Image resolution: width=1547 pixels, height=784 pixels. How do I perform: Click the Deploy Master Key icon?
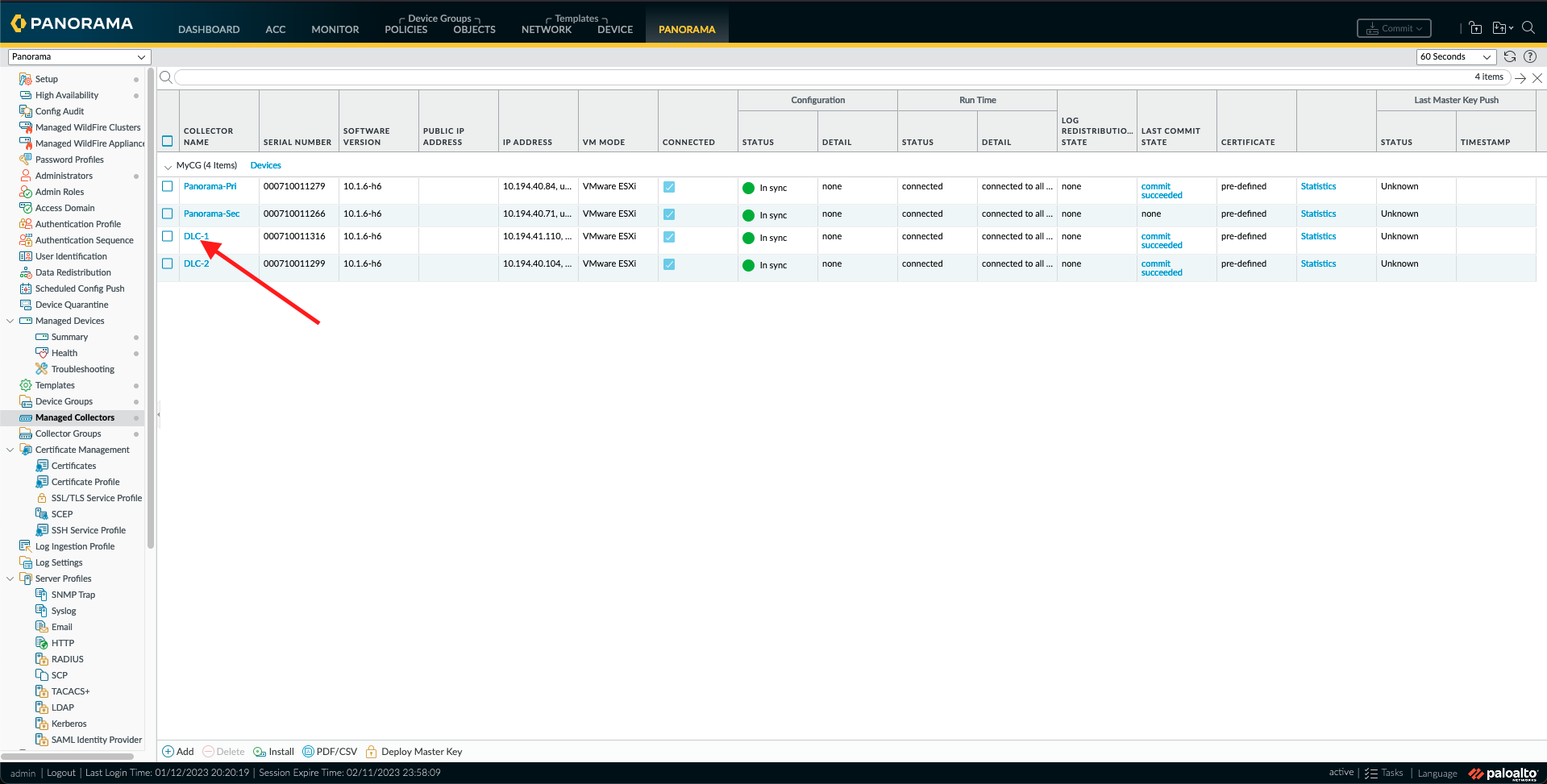point(372,751)
